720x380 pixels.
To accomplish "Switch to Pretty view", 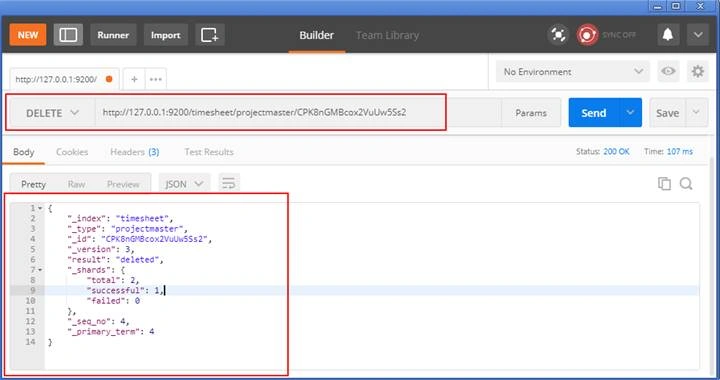I will pyautogui.click(x=34, y=184).
